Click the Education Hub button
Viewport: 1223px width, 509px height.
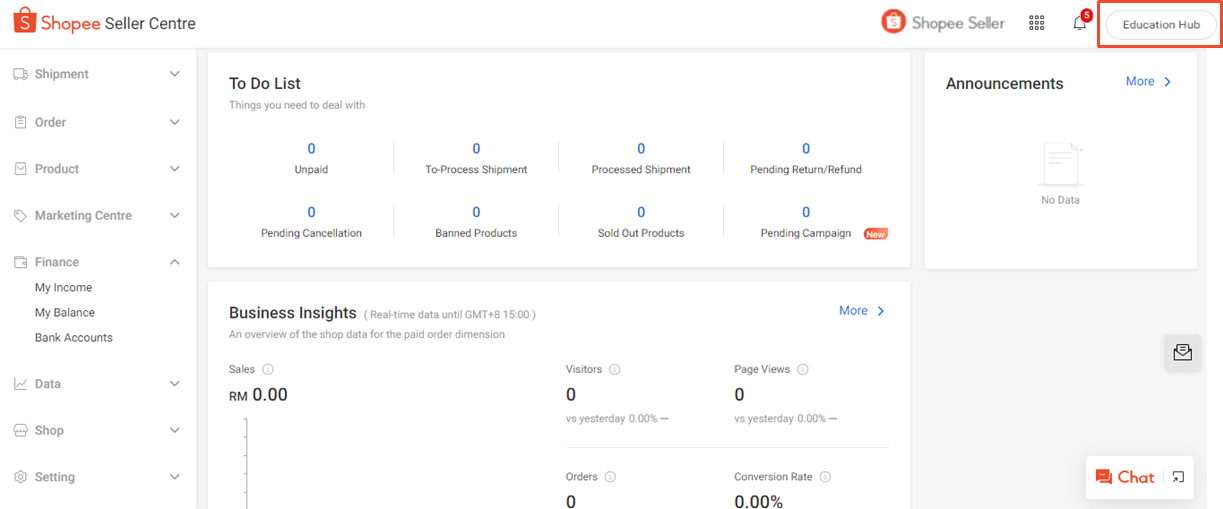coord(1160,24)
